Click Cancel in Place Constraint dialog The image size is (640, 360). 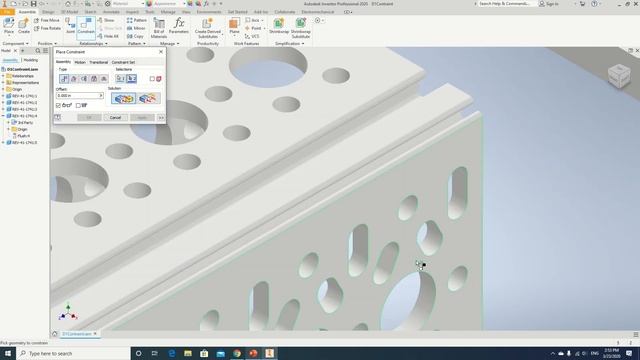(x=115, y=118)
